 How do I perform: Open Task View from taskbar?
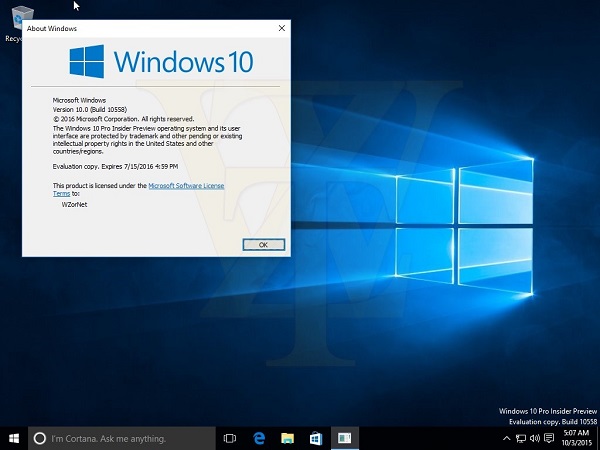coord(230,439)
